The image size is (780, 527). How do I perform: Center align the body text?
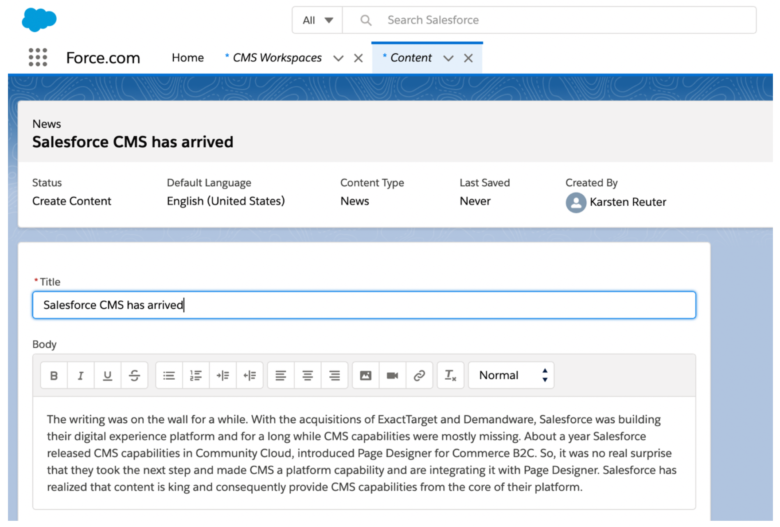(x=307, y=375)
